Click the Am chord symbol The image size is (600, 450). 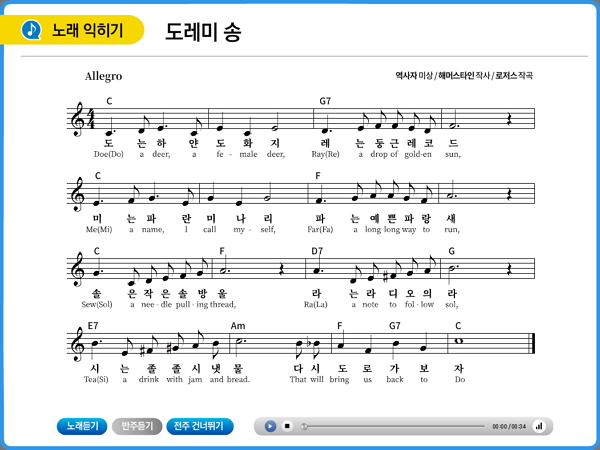click(238, 326)
